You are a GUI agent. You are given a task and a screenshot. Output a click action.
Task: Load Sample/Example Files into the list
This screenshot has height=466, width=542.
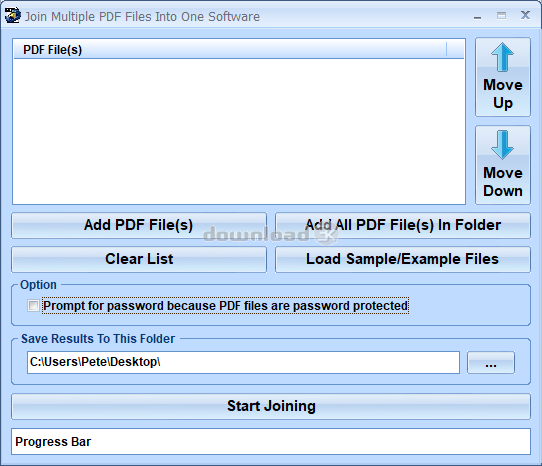(x=403, y=259)
